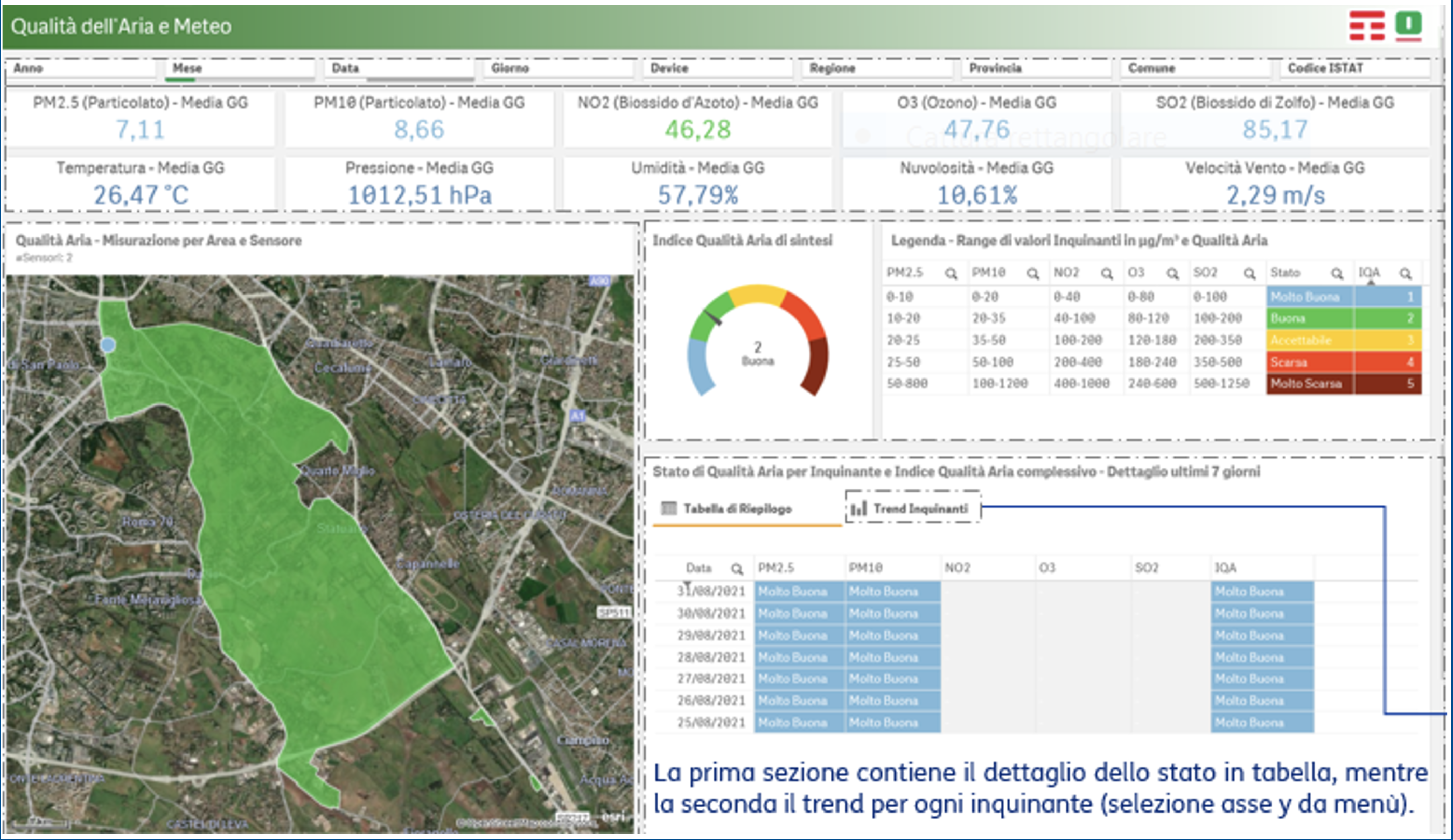The width and height of the screenshot is (1453, 840).
Task: Switch to the Trend Inquinanti tab
Action: [x=913, y=508]
